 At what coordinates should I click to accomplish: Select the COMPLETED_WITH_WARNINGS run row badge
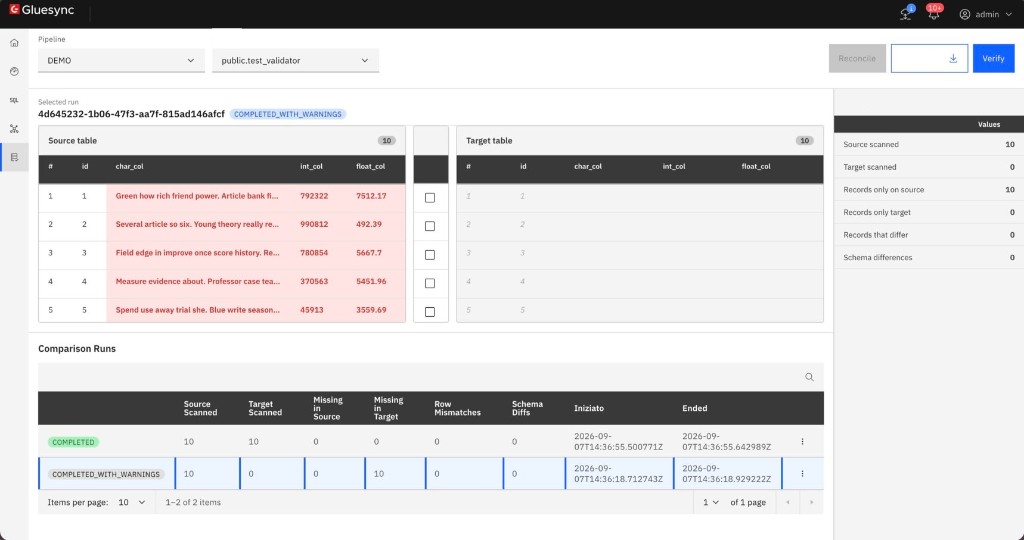pos(106,475)
